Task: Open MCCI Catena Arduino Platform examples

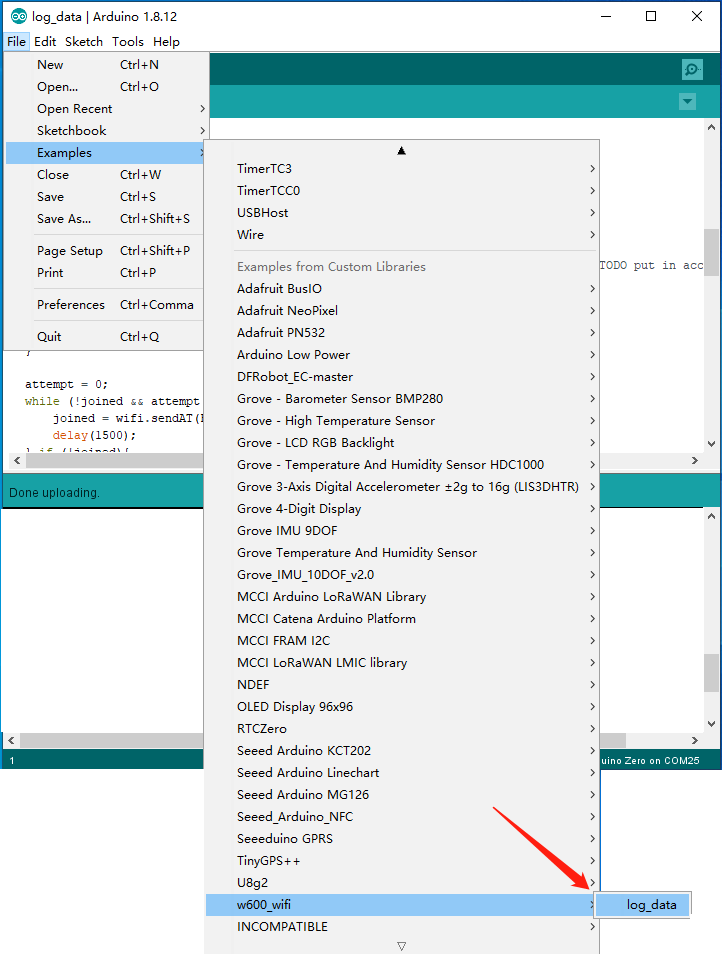Action: (402, 618)
